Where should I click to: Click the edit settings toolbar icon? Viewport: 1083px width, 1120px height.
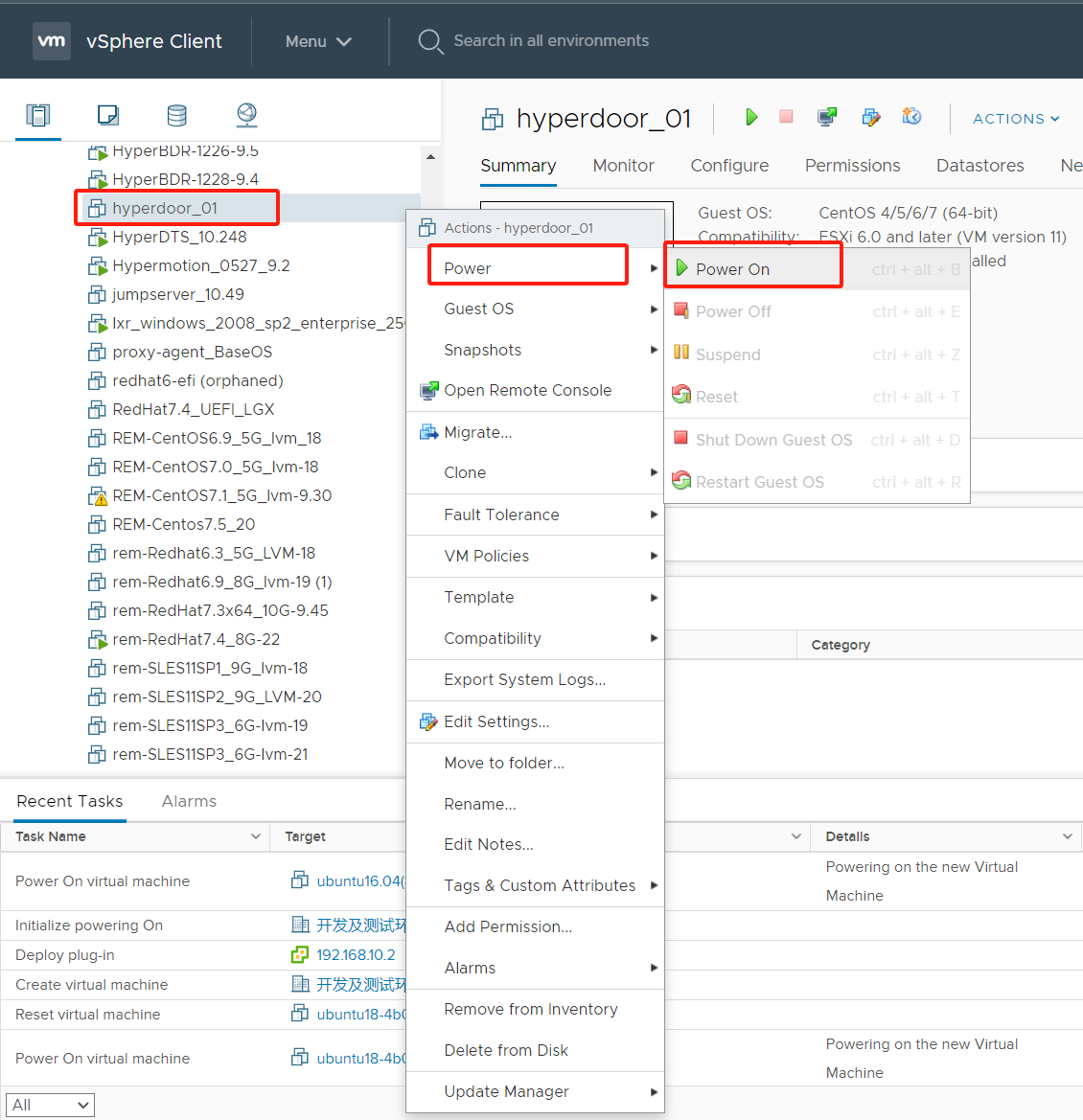[871, 117]
